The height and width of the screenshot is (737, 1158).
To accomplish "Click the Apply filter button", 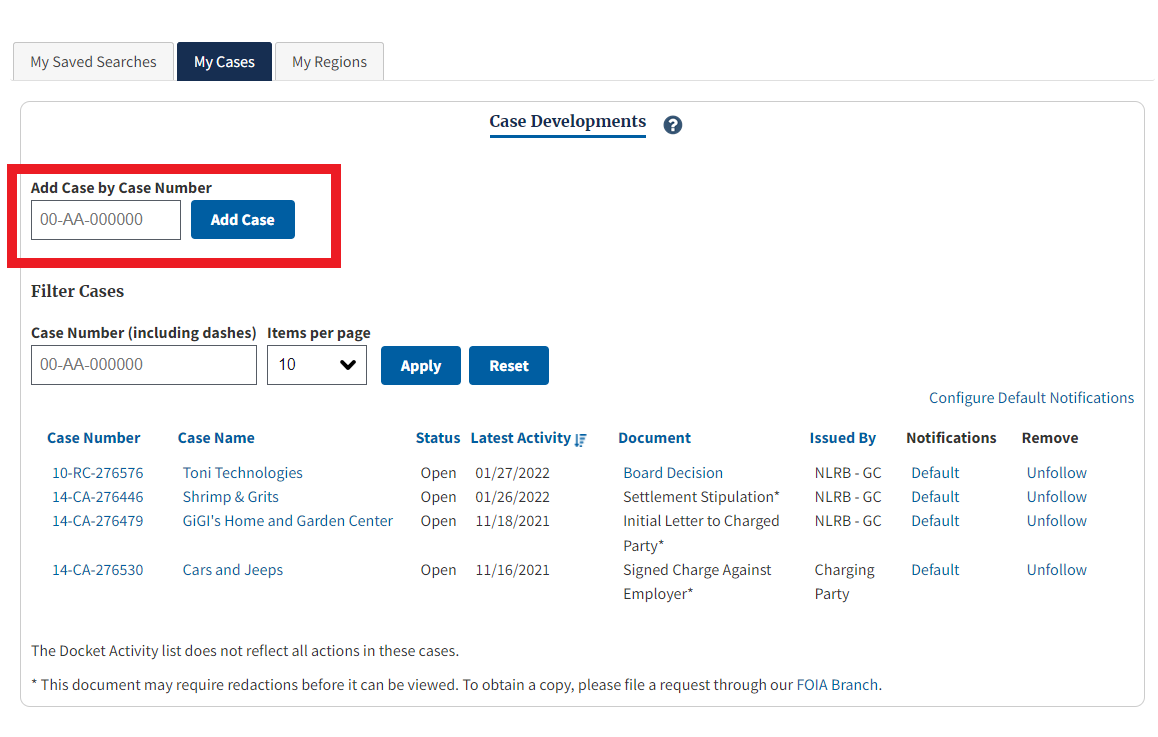I will 420,366.
